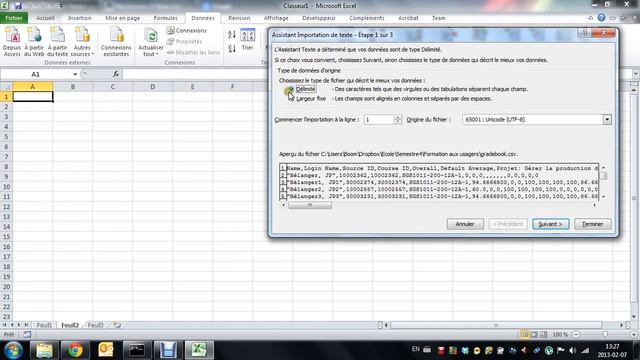Screen dimensions: 640x360
Task: Switch to the Affichage ribbon tab
Action: pyautogui.click(x=276, y=18)
